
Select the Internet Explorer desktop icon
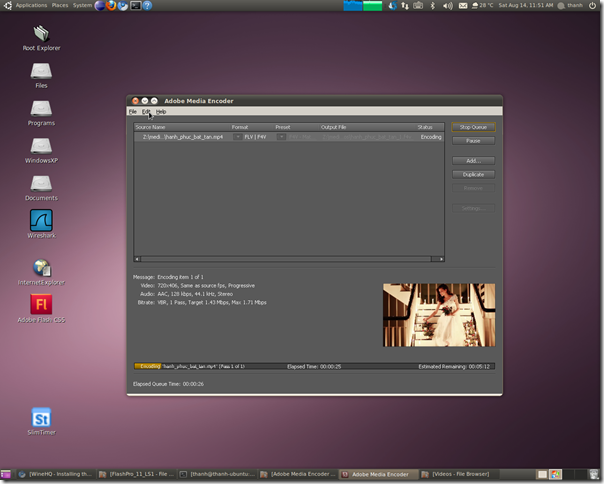click(41, 268)
